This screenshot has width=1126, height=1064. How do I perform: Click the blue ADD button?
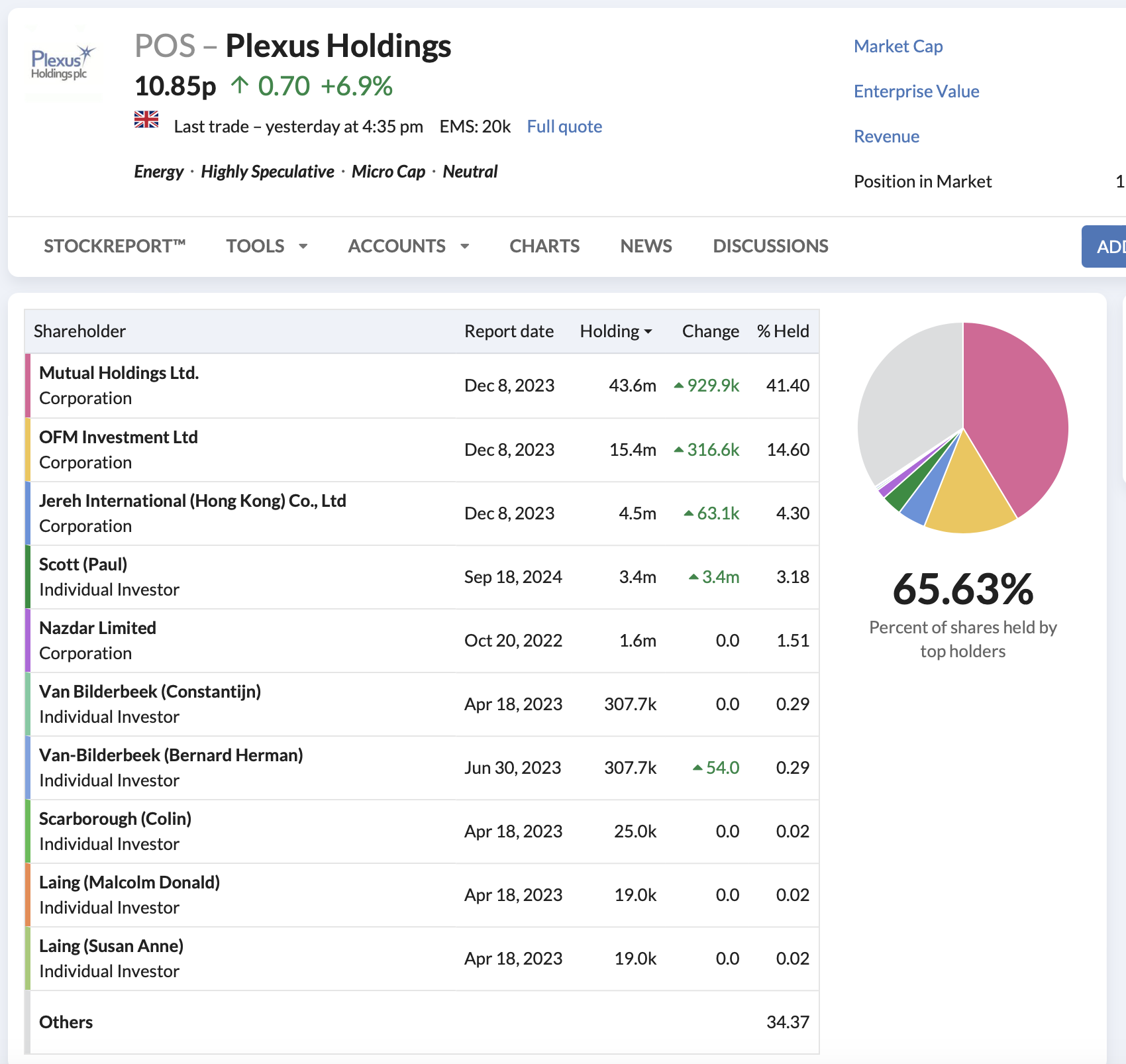(x=1104, y=246)
